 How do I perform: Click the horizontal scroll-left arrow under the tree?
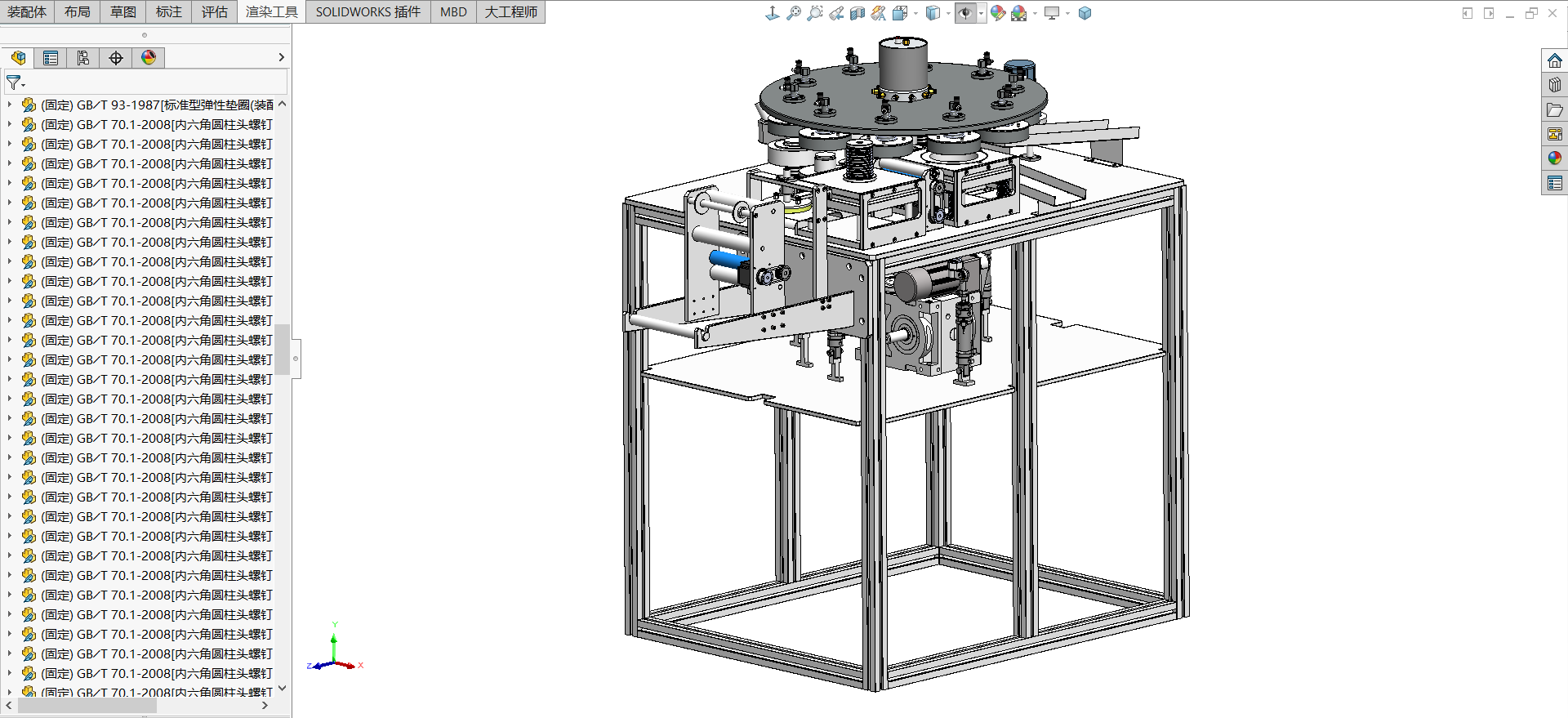(9, 705)
